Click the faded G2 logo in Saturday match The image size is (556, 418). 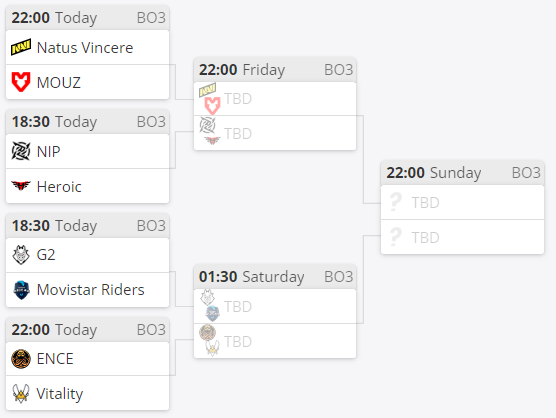tap(207, 297)
